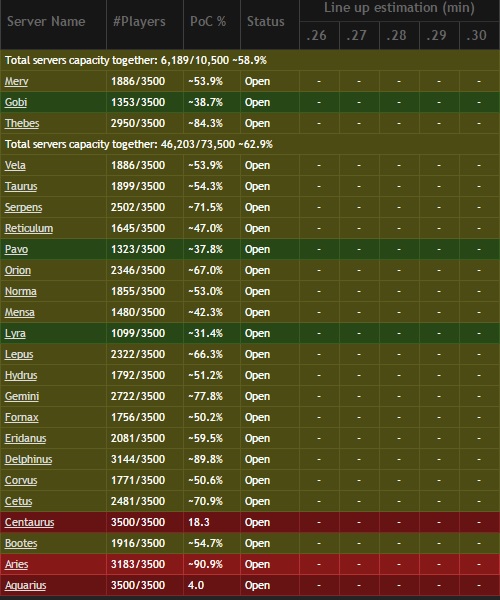Open the Thebes server link
Viewport: 500px width, 600px height.
tap(22, 123)
